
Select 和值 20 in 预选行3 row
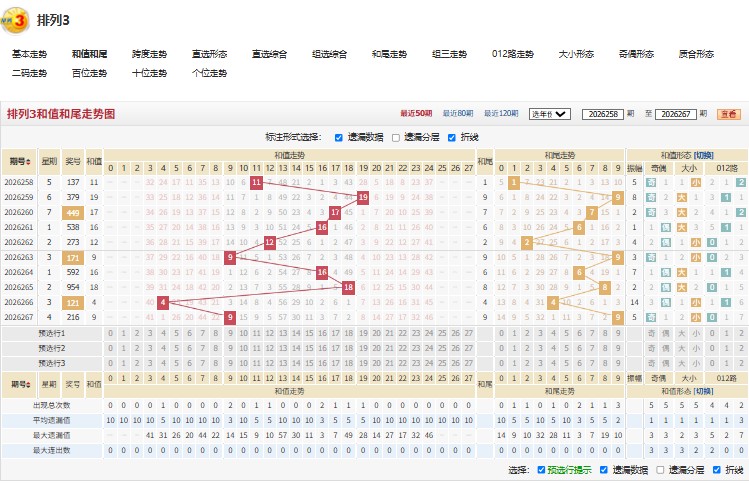point(376,364)
